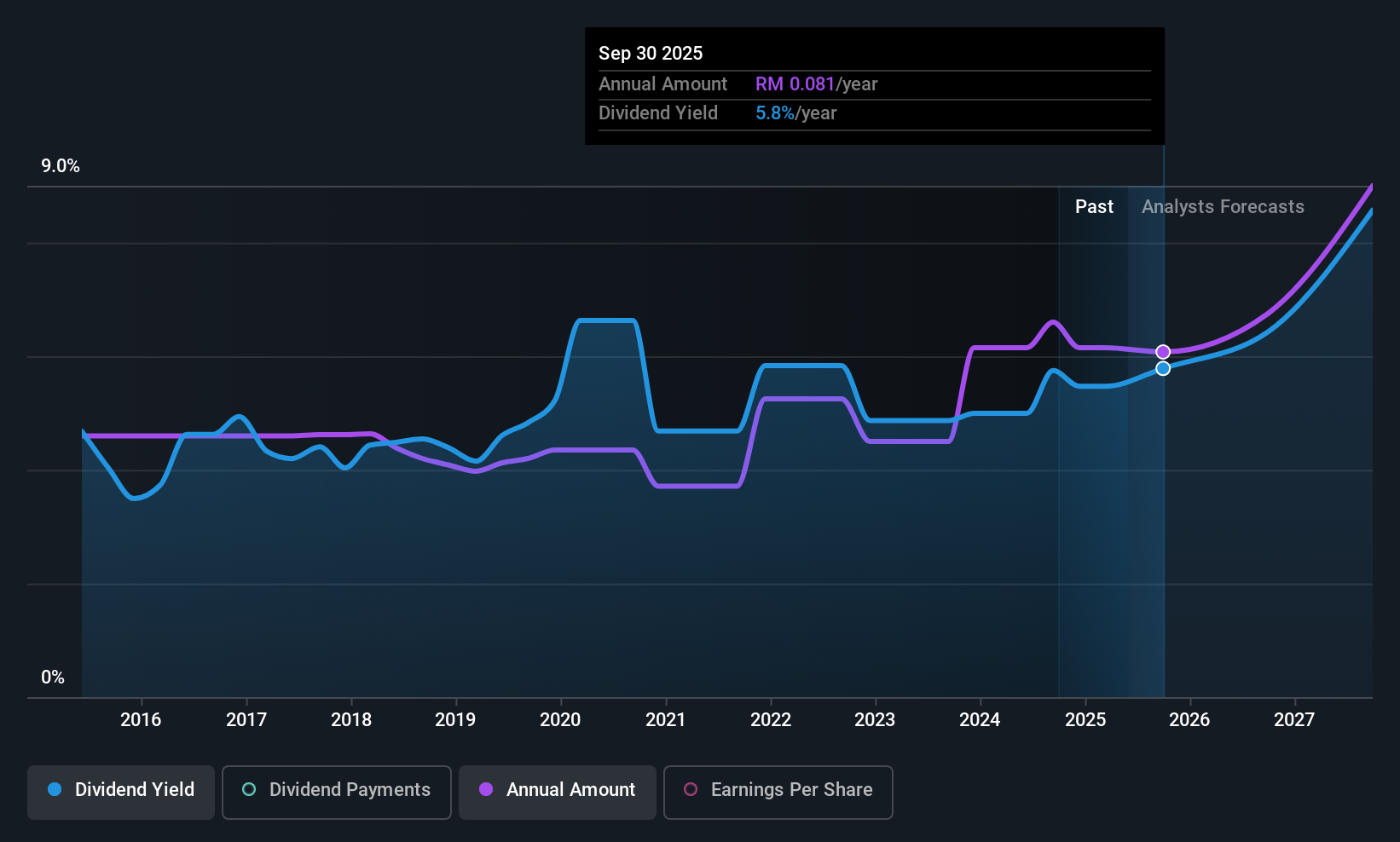Click the 2026 x-axis year label
This screenshot has height=842, width=1400.
pyautogui.click(x=1189, y=720)
